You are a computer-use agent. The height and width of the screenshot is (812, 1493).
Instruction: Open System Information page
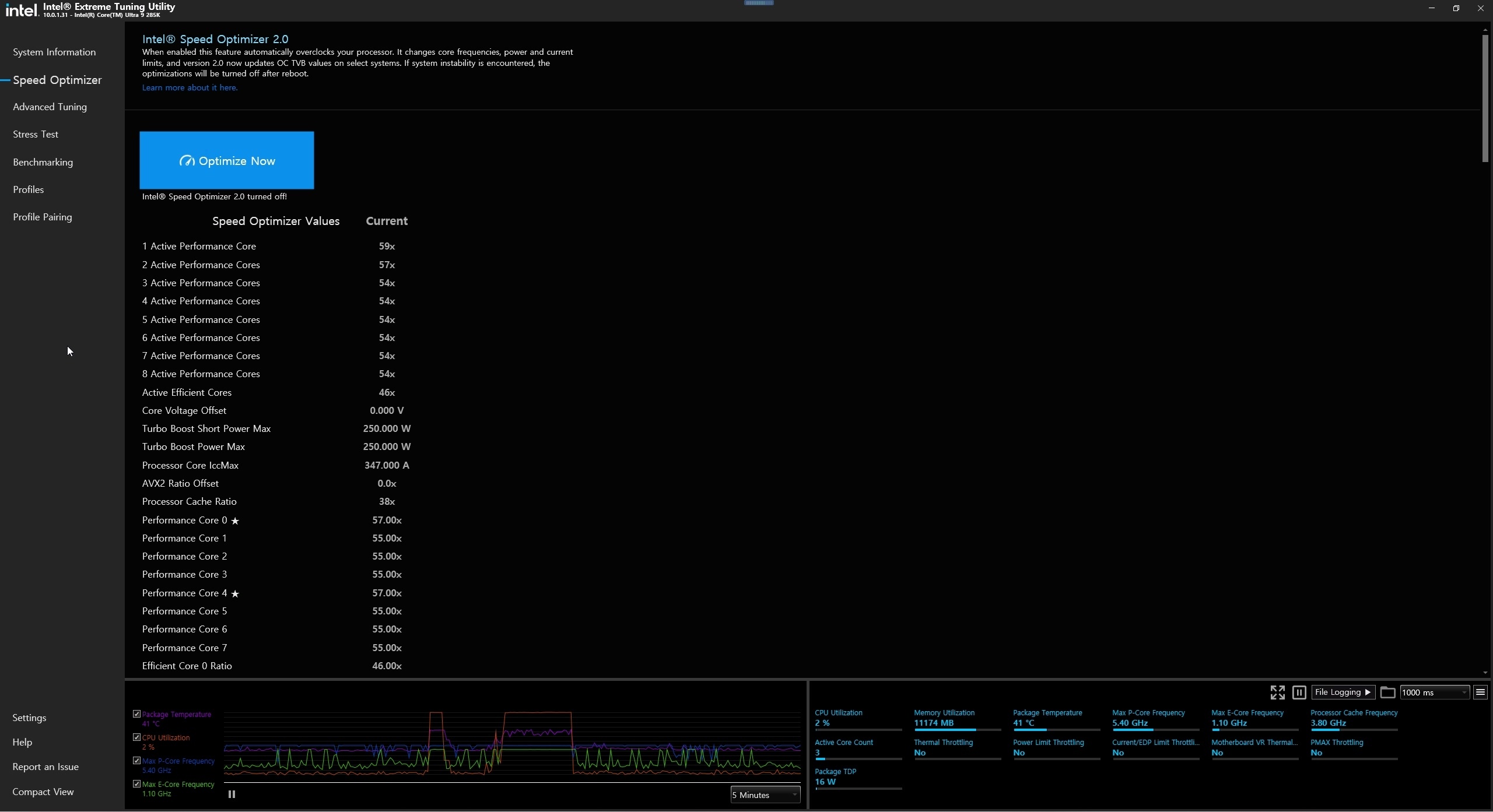point(54,52)
